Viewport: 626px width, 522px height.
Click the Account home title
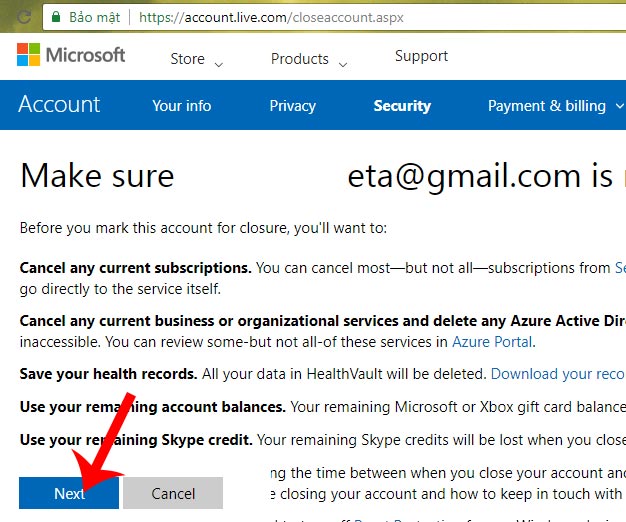tap(59, 105)
